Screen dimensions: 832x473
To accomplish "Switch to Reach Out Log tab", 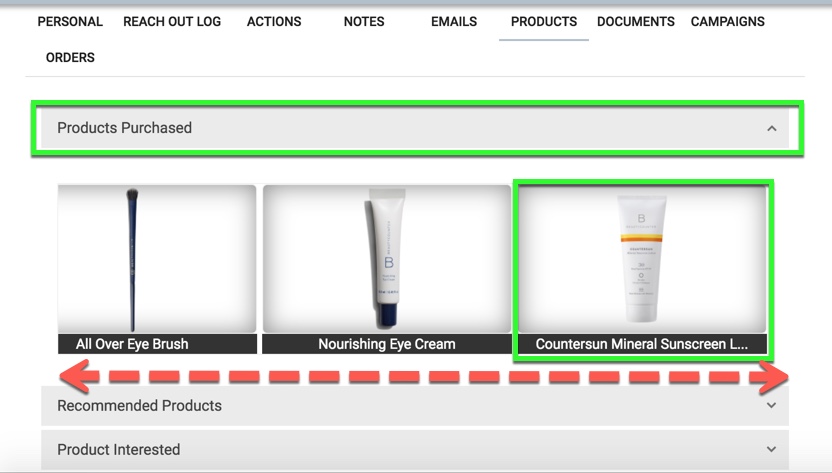I will (x=172, y=22).
